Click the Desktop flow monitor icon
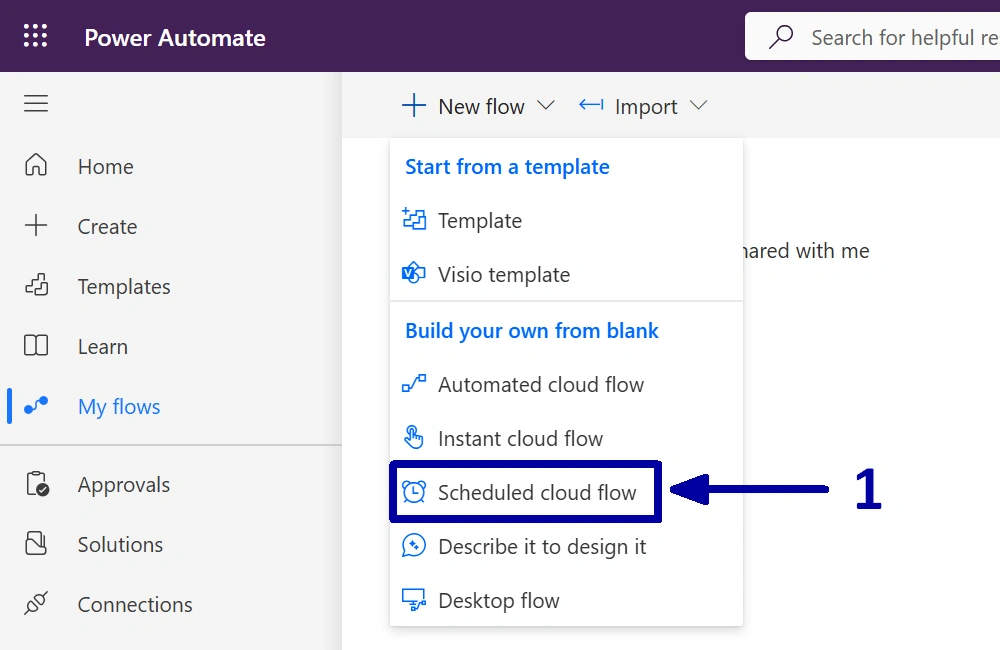Screen dimensions: 1000x650 (x=413, y=600)
